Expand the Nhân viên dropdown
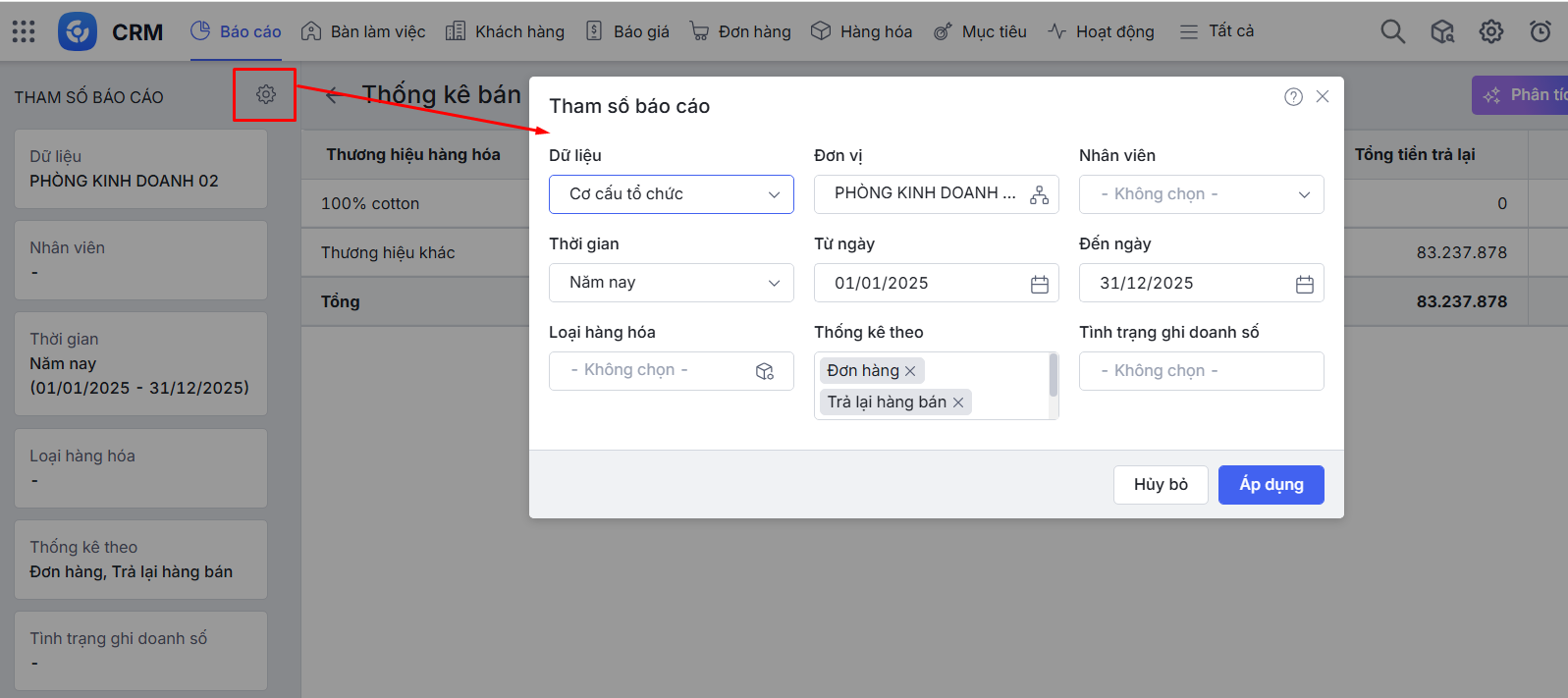The width and height of the screenshot is (1568, 698). coord(1201,194)
